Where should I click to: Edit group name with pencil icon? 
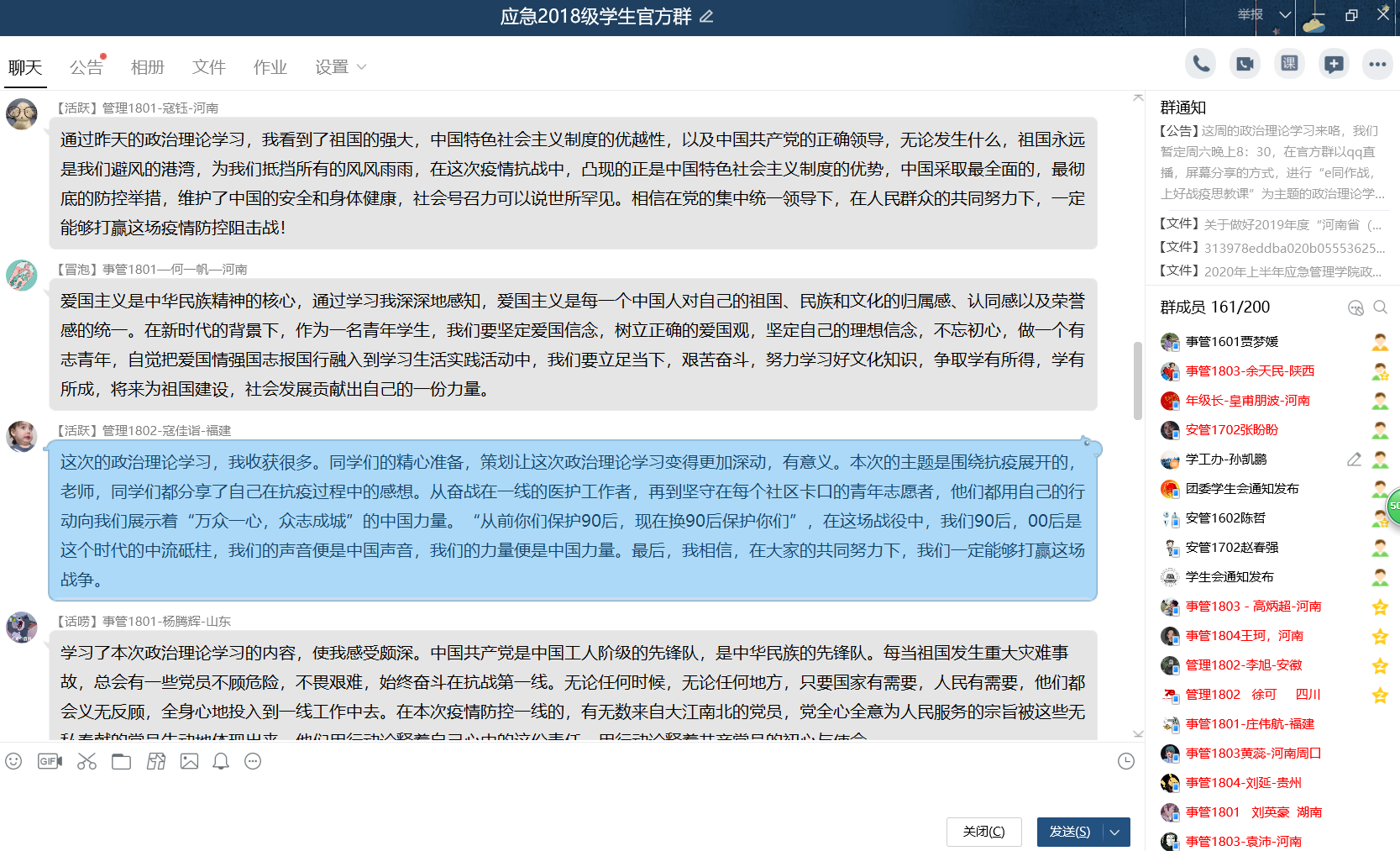(x=706, y=17)
